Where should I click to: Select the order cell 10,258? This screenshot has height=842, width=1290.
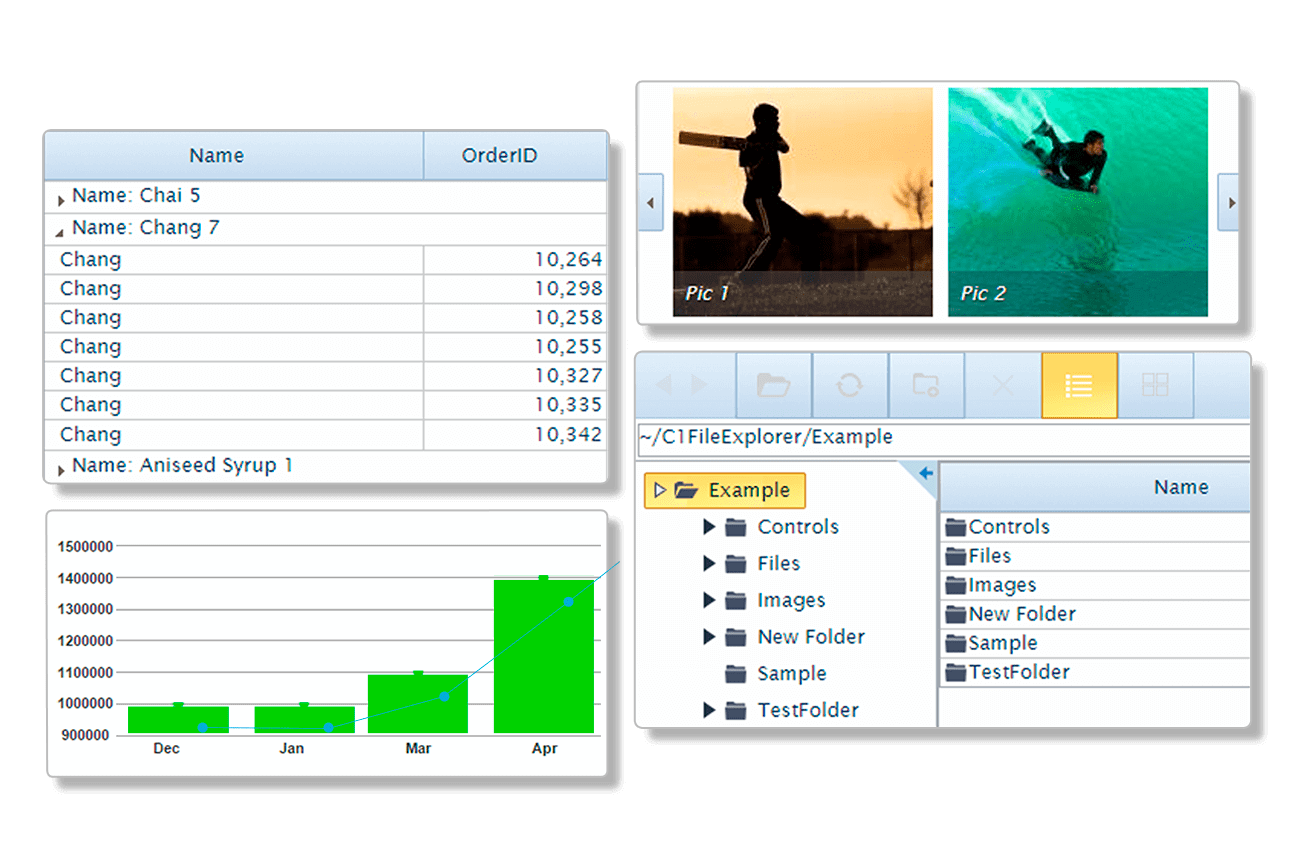tap(515, 318)
